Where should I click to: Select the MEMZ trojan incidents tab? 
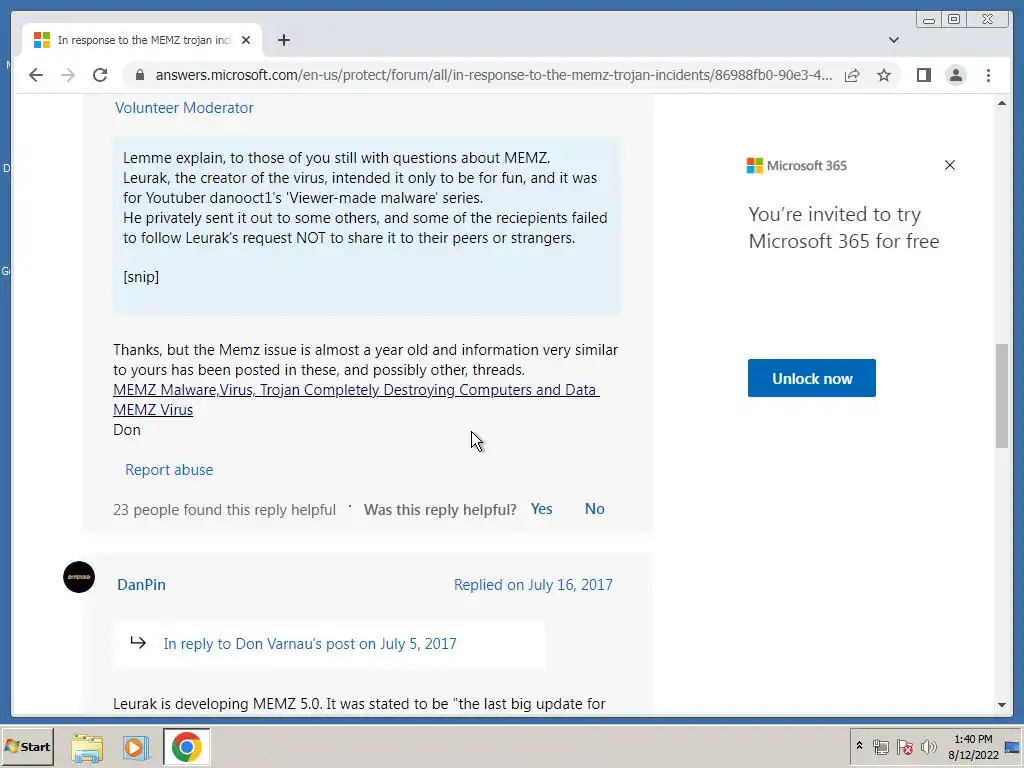140,40
